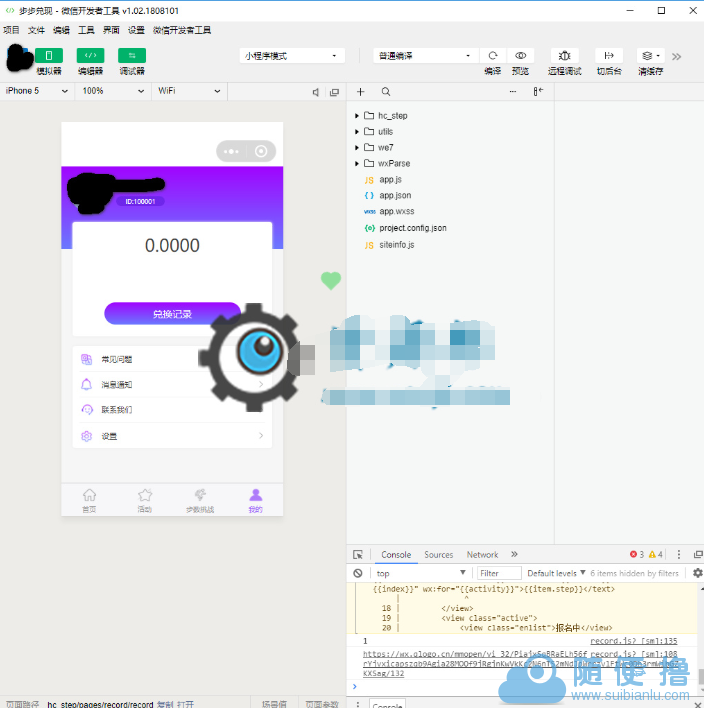Toggle the editor (编辑器) panel
Image resolution: width=704 pixels, height=708 pixels.
90,56
